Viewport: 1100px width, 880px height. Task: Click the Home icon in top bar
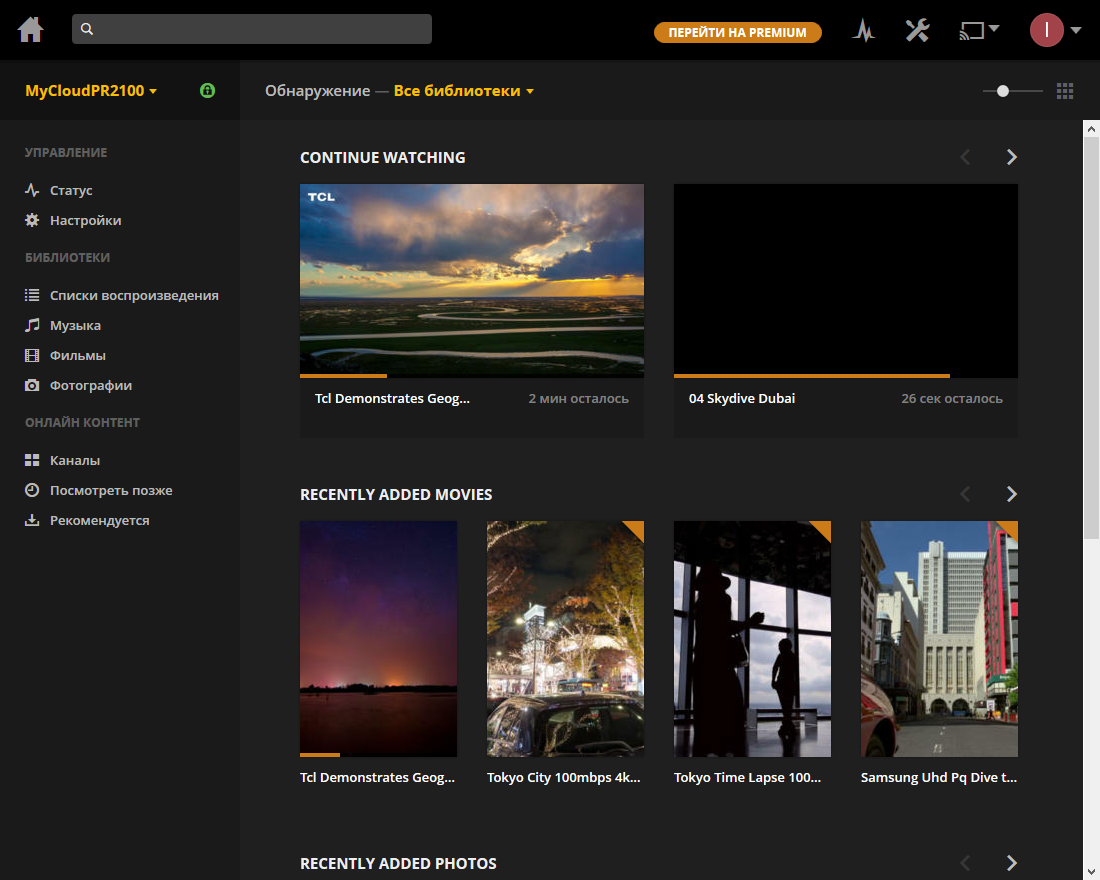[x=31, y=30]
